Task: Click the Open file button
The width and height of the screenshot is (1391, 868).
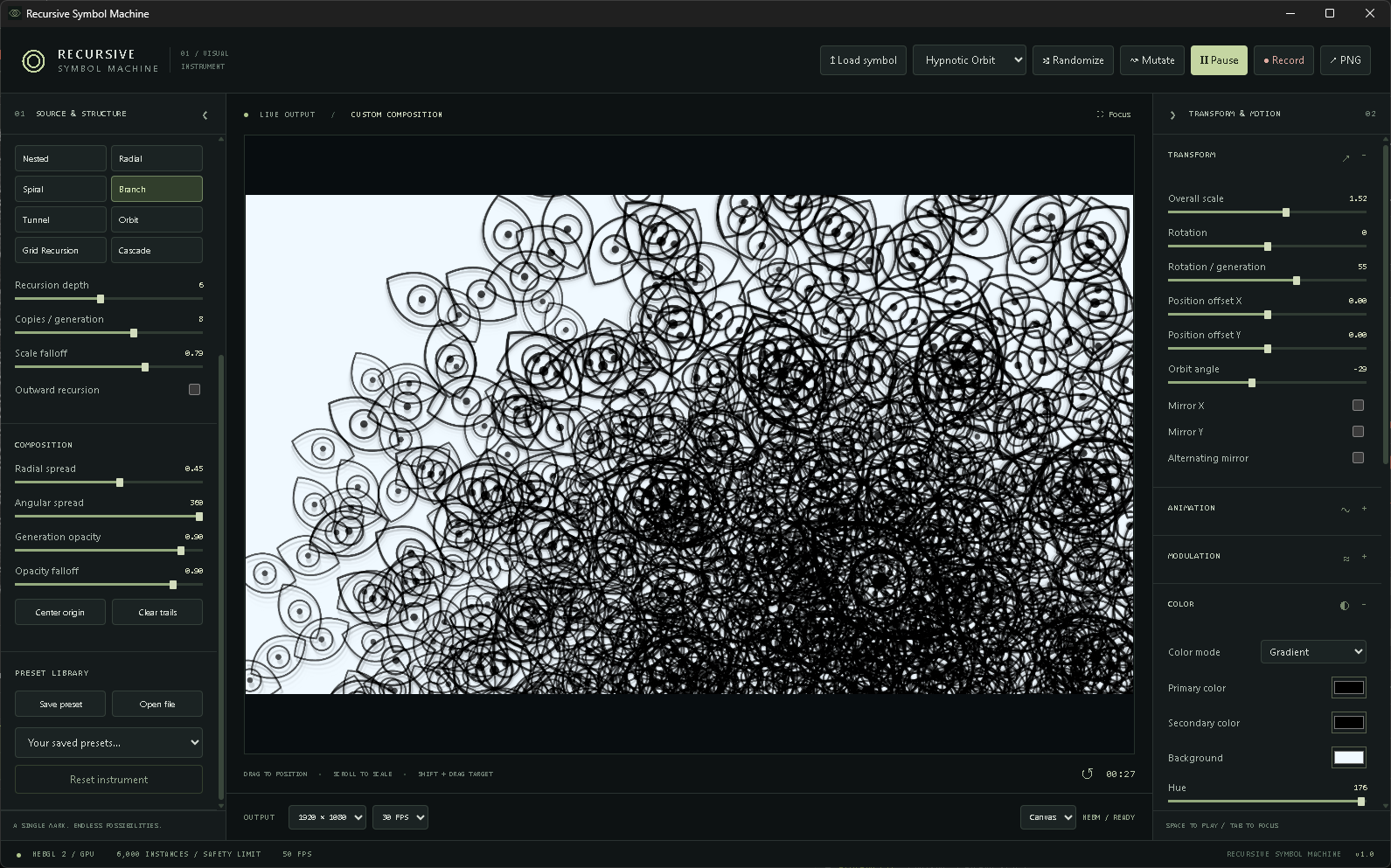Action: pyautogui.click(x=157, y=705)
